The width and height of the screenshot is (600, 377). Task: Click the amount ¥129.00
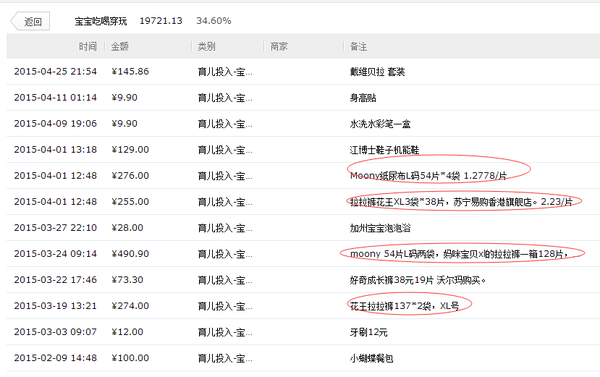130,150
